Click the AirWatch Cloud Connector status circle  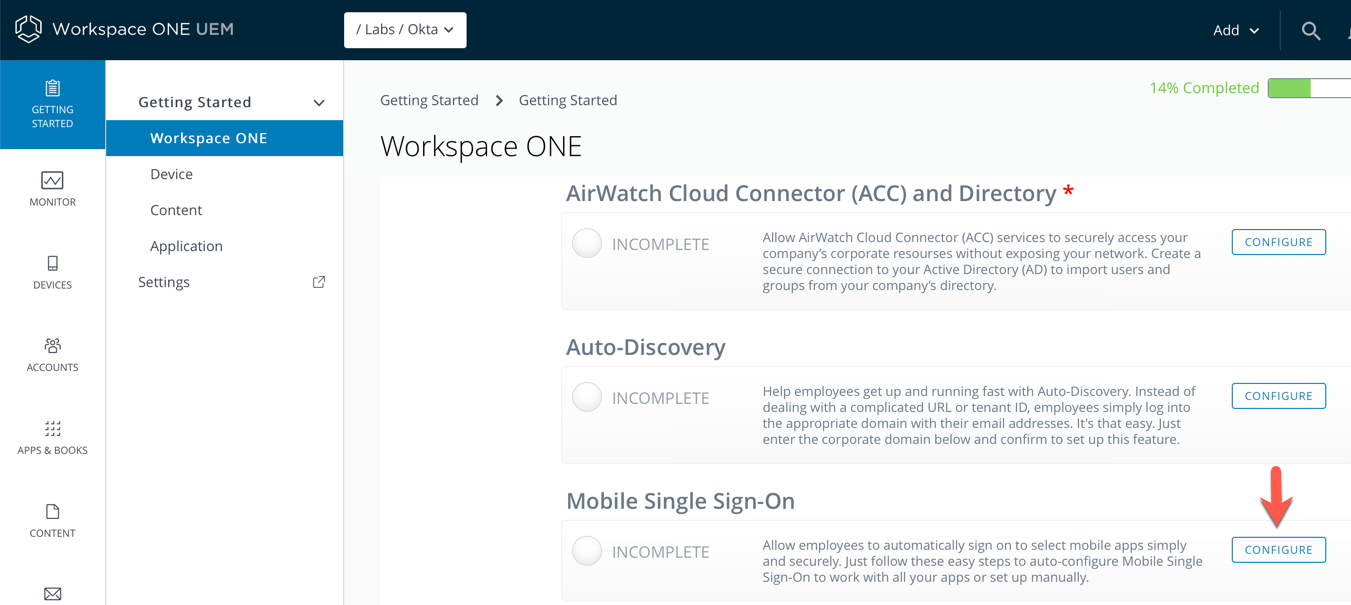pyautogui.click(x=587, y=243)
